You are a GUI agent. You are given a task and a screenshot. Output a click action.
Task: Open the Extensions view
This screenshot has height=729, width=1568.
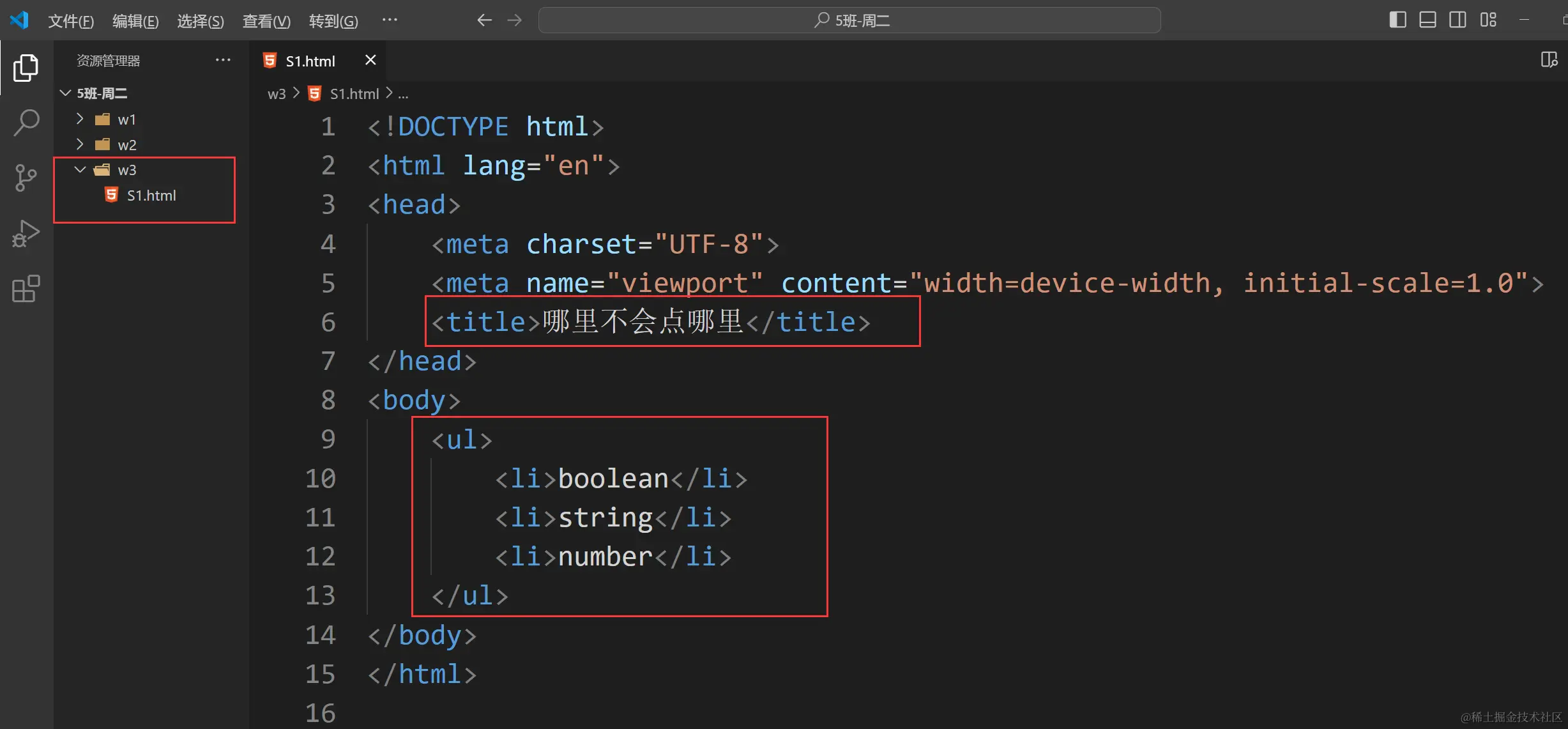[x=26, y=289]
